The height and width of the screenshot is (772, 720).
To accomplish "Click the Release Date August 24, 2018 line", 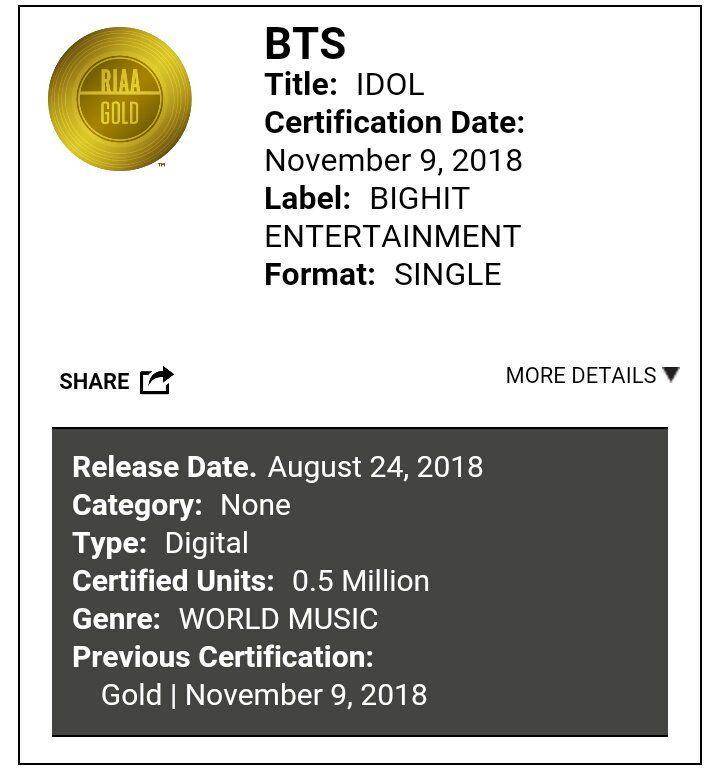I will pos(278,467).
